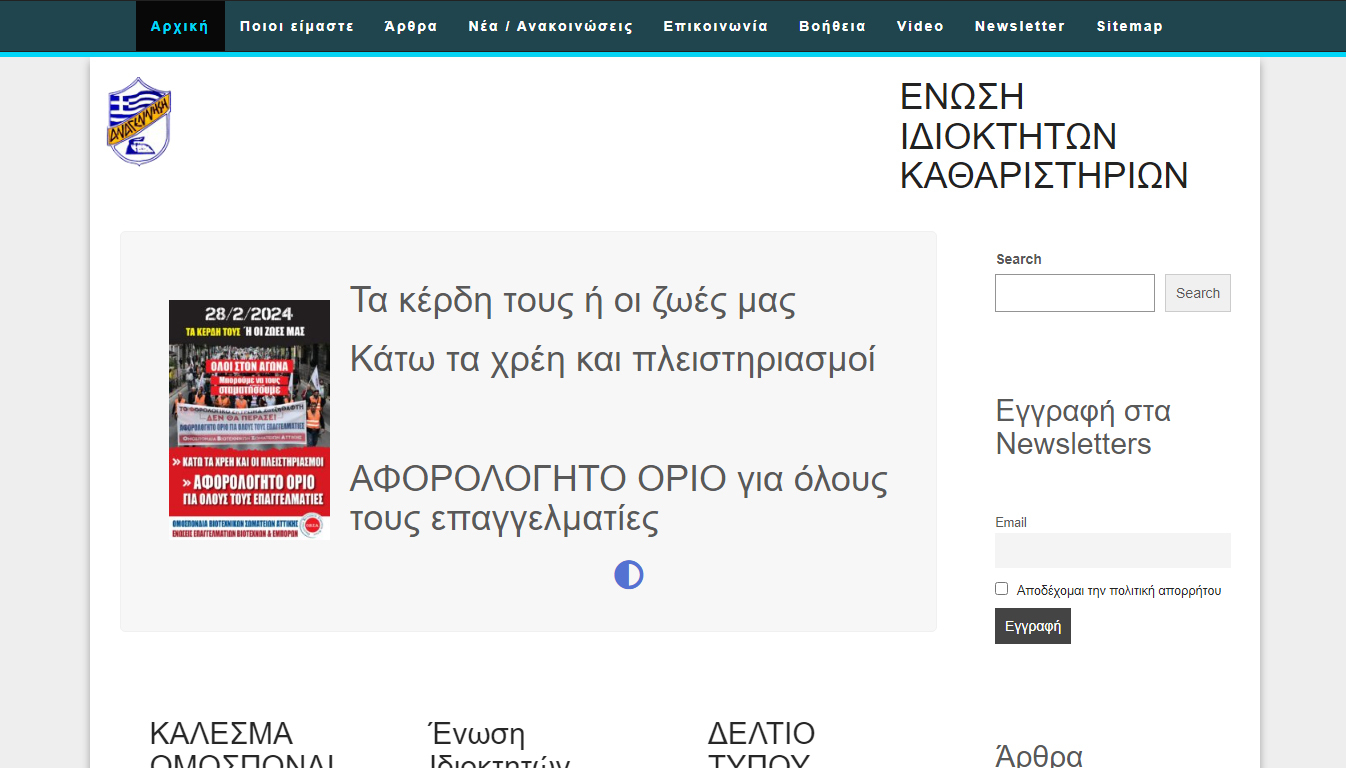
Task: Select the Βοήθεια menu item
Action: tap(833, 26)
